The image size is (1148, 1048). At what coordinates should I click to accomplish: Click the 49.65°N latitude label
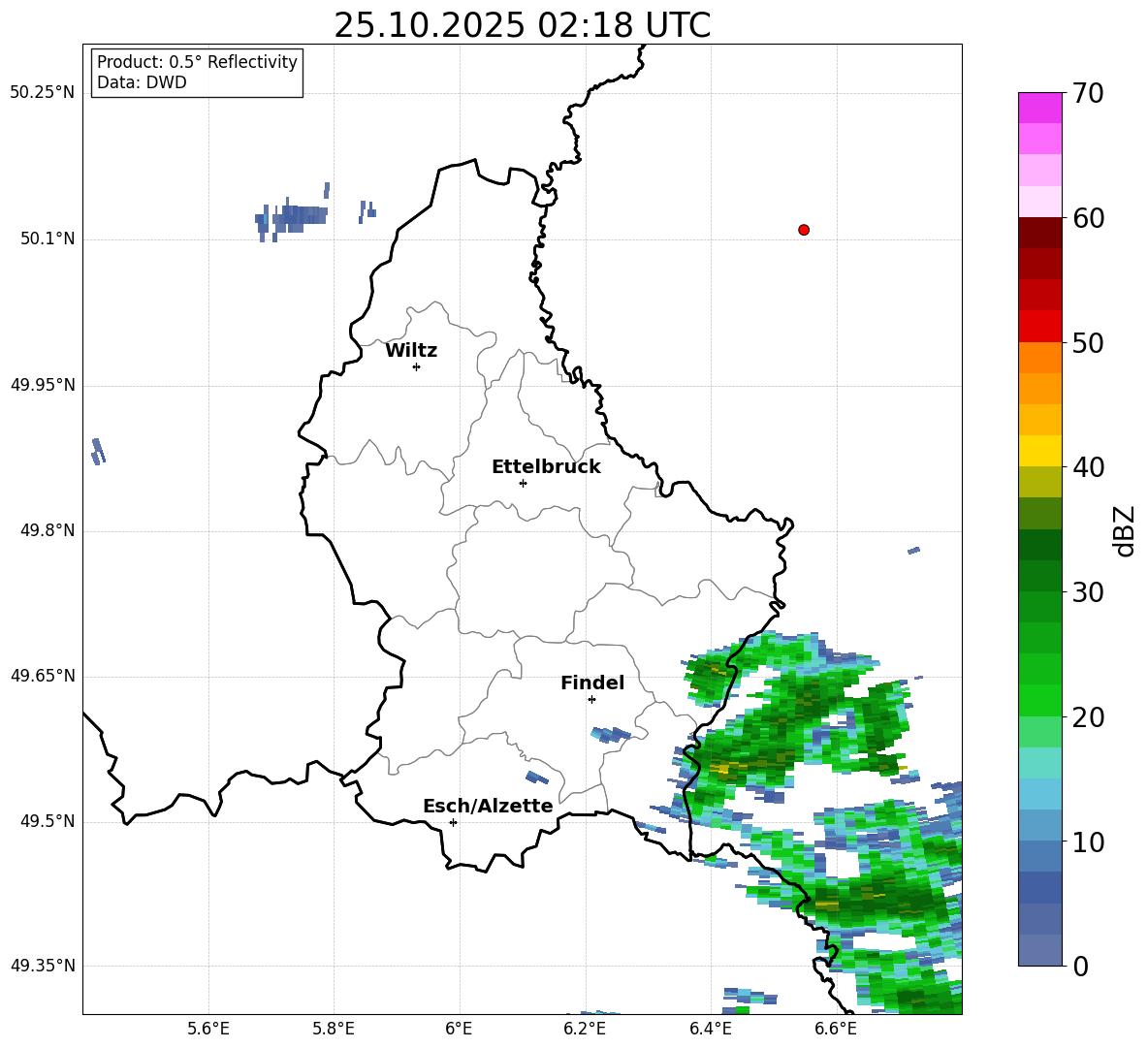[x=43, y=676]
